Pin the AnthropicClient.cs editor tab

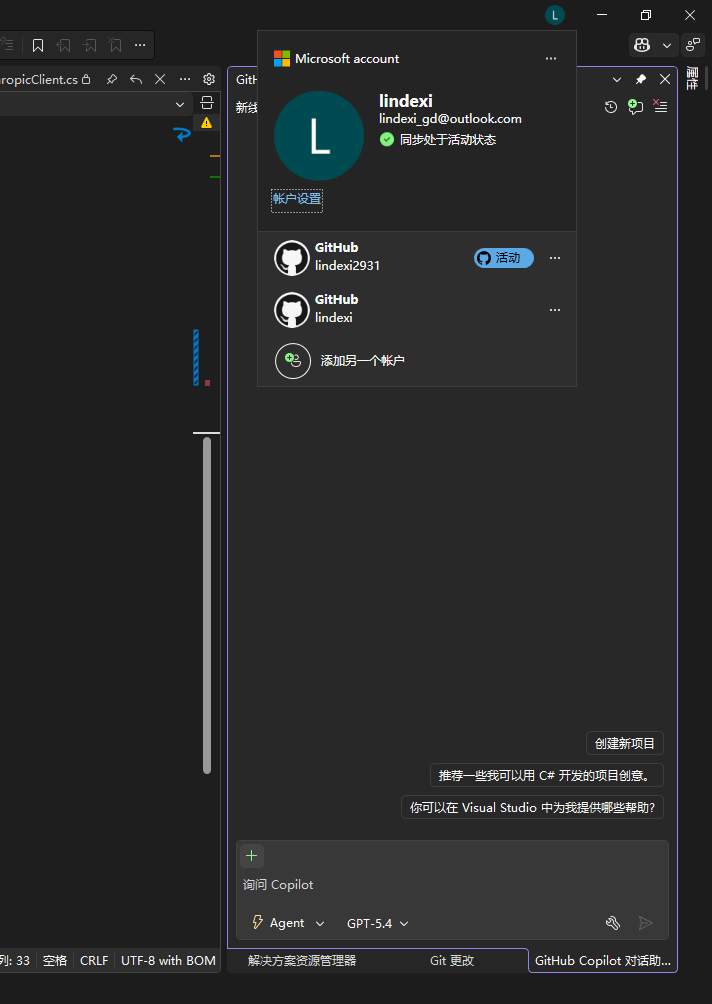click(111, 79)
